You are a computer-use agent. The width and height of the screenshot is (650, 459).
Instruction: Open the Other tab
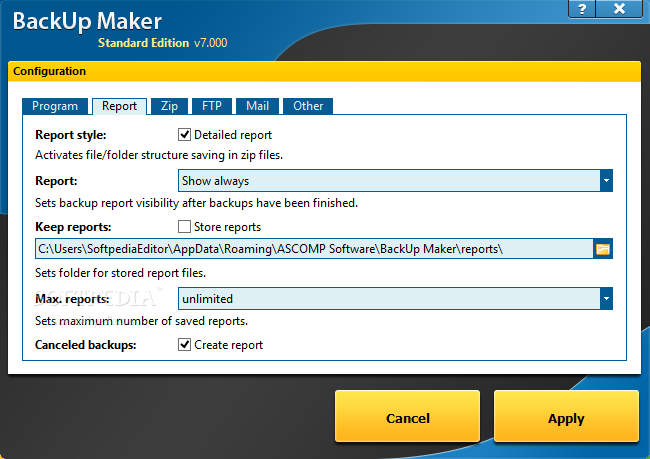click(308, 106)
